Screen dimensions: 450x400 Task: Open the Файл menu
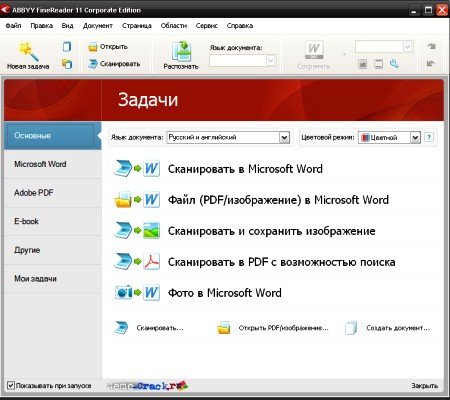13,26
